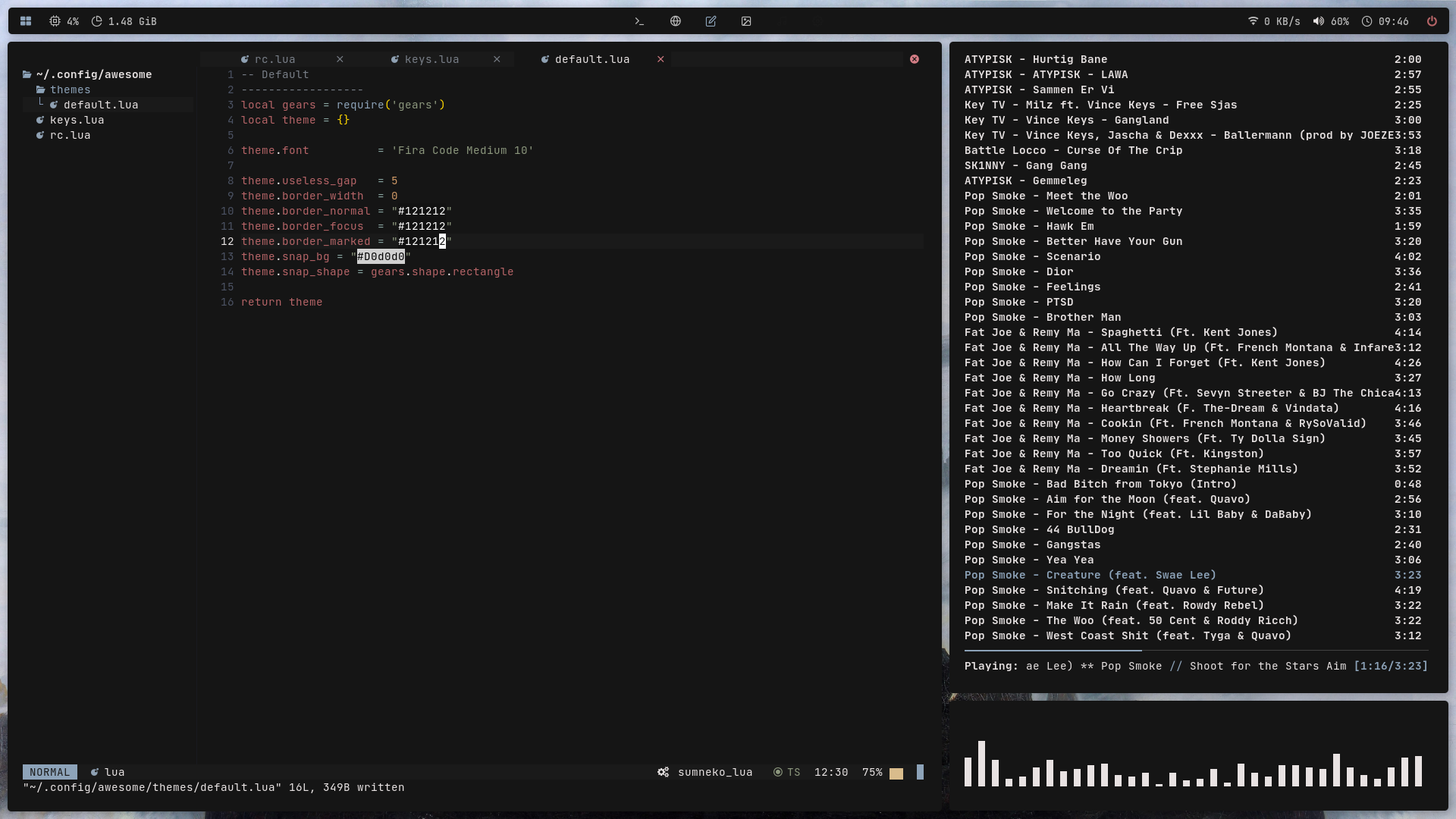1456x819 pixels.
Task: Select song West Coast Shit (feat. Tyga & Quavo)
Action: (1193, 635)
